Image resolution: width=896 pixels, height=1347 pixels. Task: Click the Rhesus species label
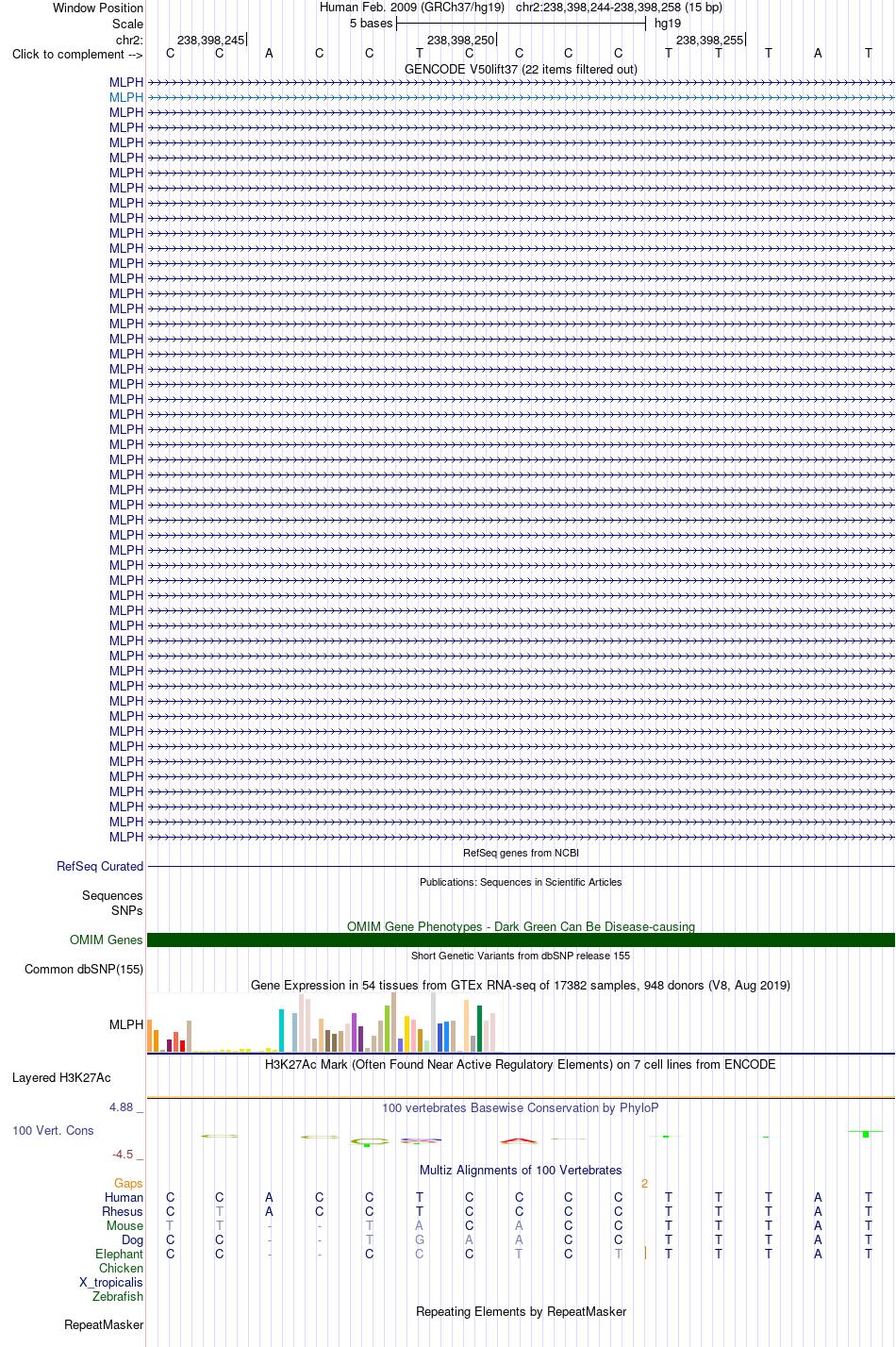pos(123,1211)
